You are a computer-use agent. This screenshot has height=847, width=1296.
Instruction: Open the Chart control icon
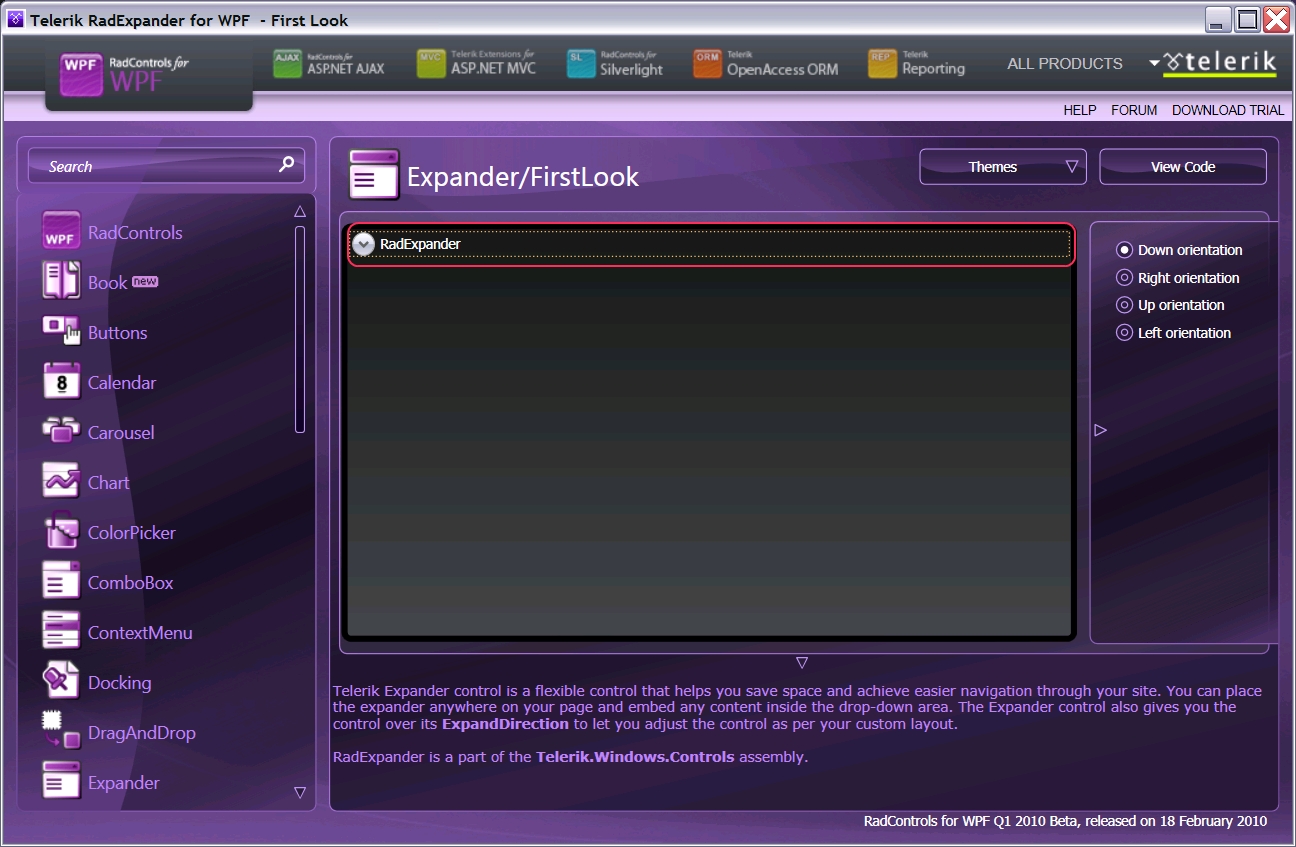tap(61, 482)
